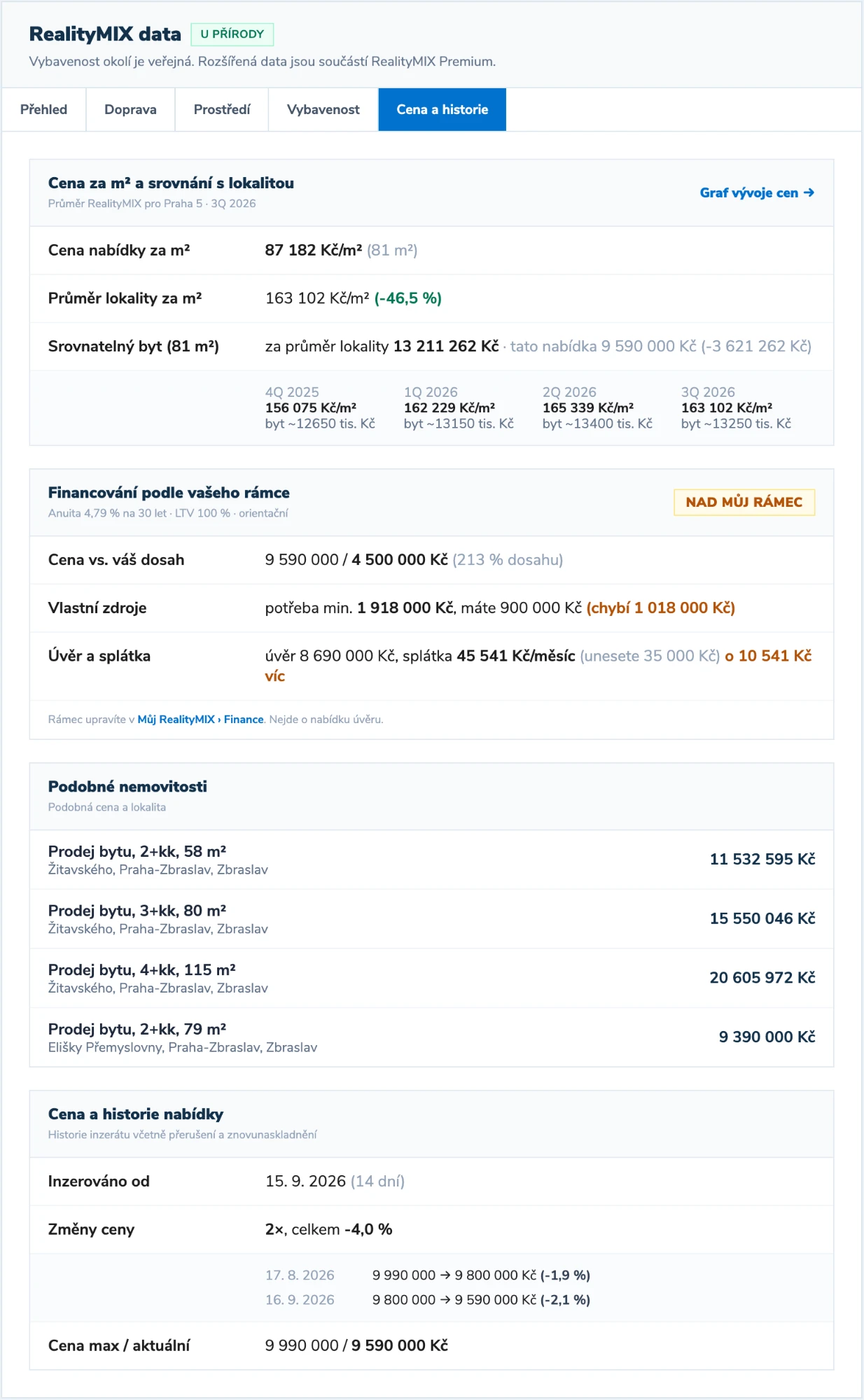This screenshot has width=864, height=1400.
Task: Click the RealityMIX data heading
Action: tap(105, 34)
